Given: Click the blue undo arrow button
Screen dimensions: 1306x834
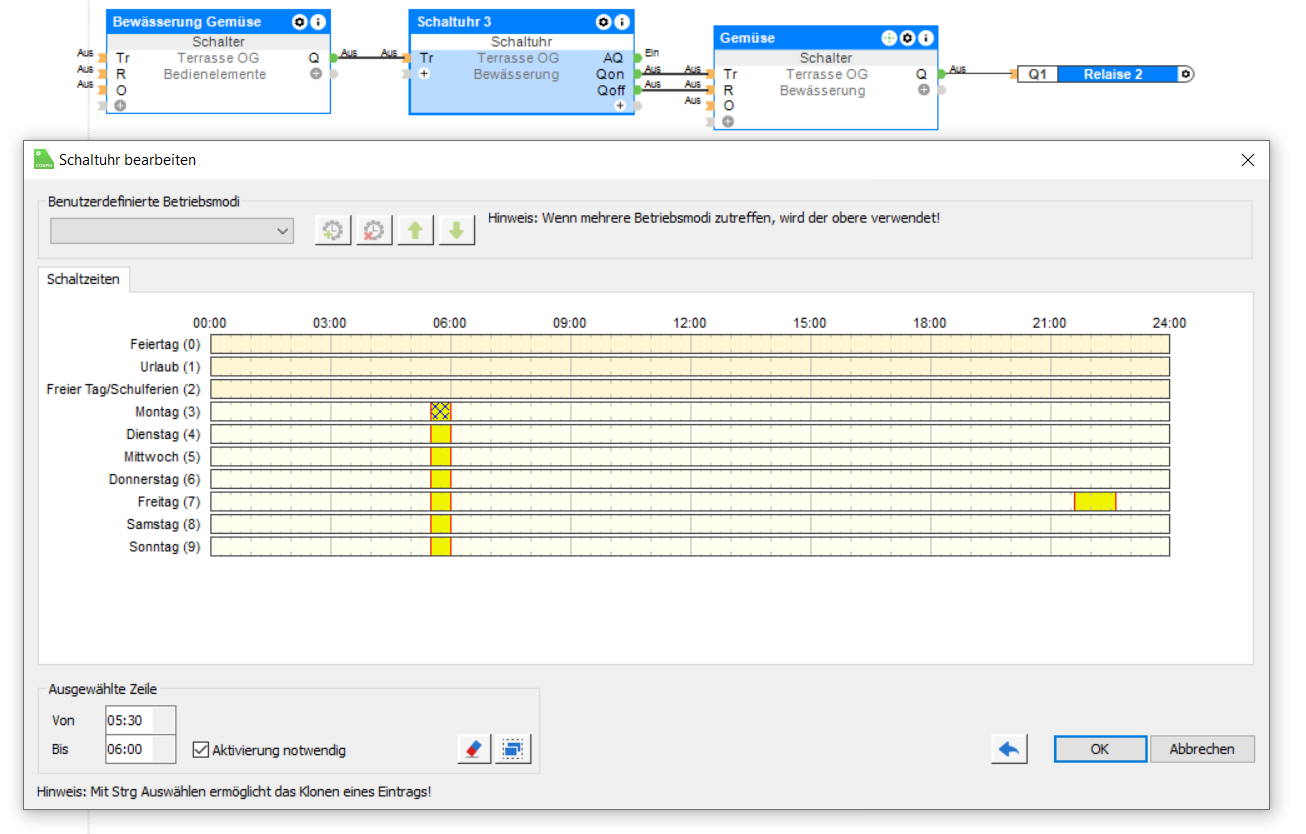Looking at the screenshot, I should click(x=1009, y=749).
